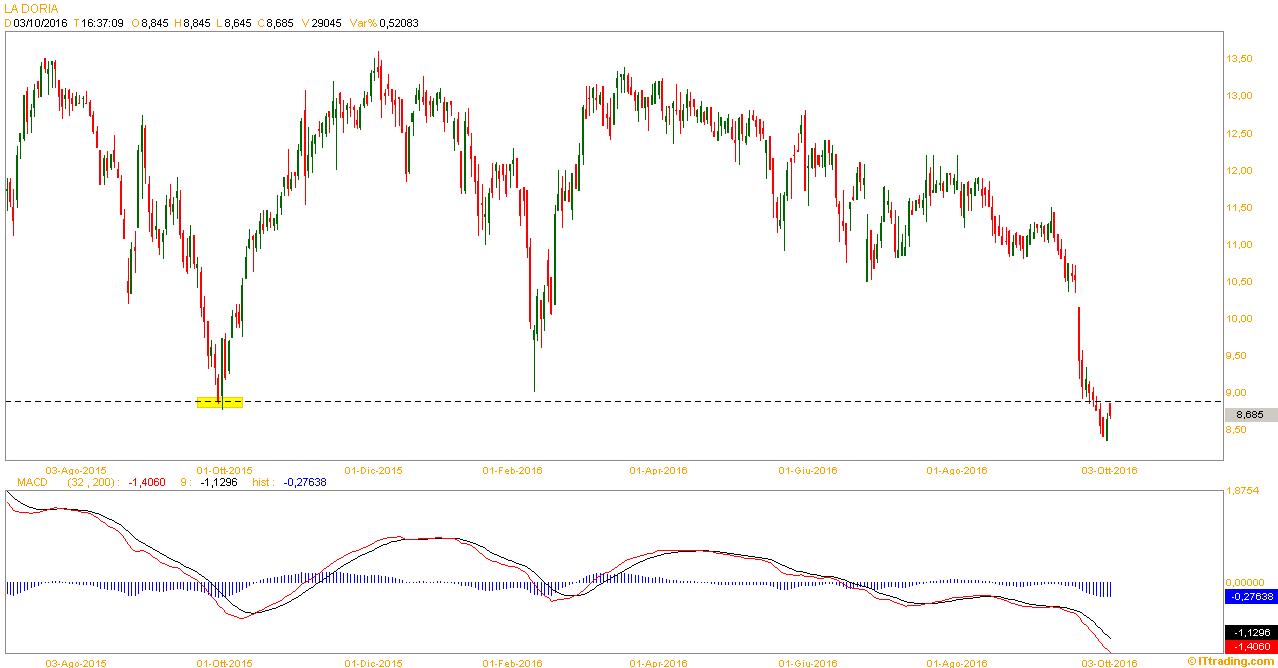This screenshot has width=1278, height=668.
Task: Select the 01-Giu-2016 date on price axis
Action: pos(808,469)
